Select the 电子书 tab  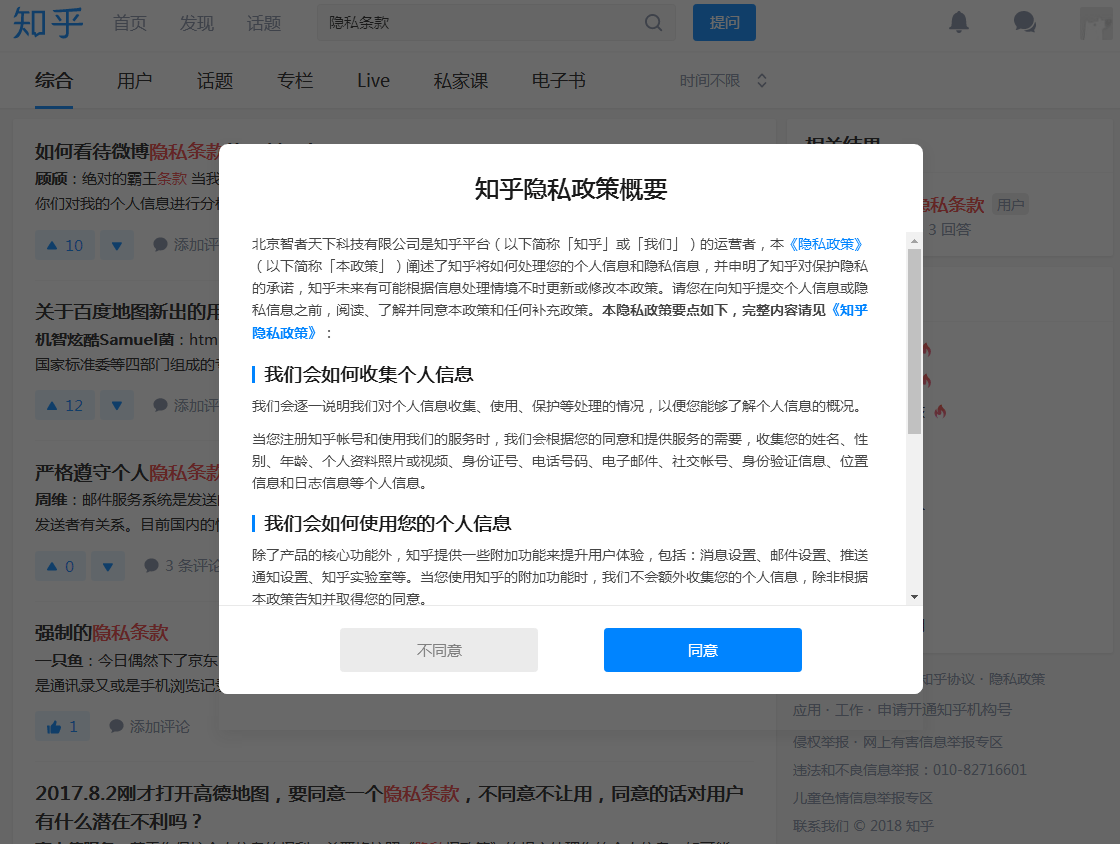(559, 81)
